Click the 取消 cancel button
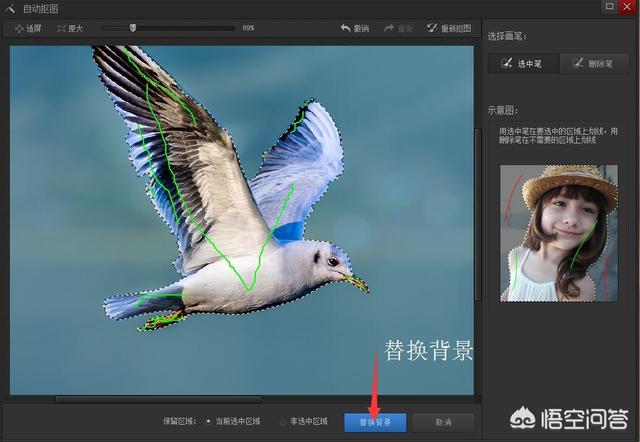 point(443,422)
